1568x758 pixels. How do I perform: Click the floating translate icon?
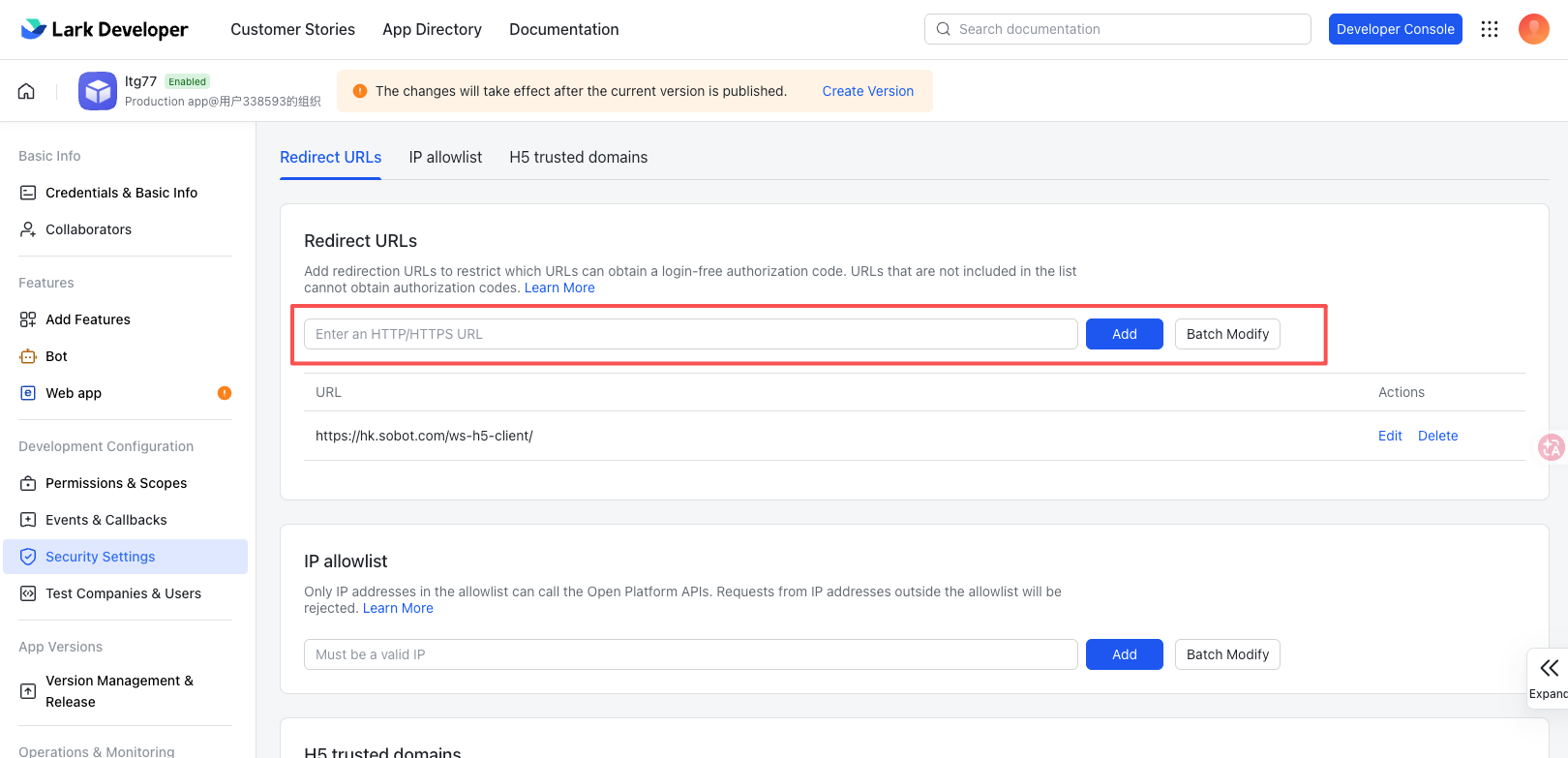click(1551, 446)
